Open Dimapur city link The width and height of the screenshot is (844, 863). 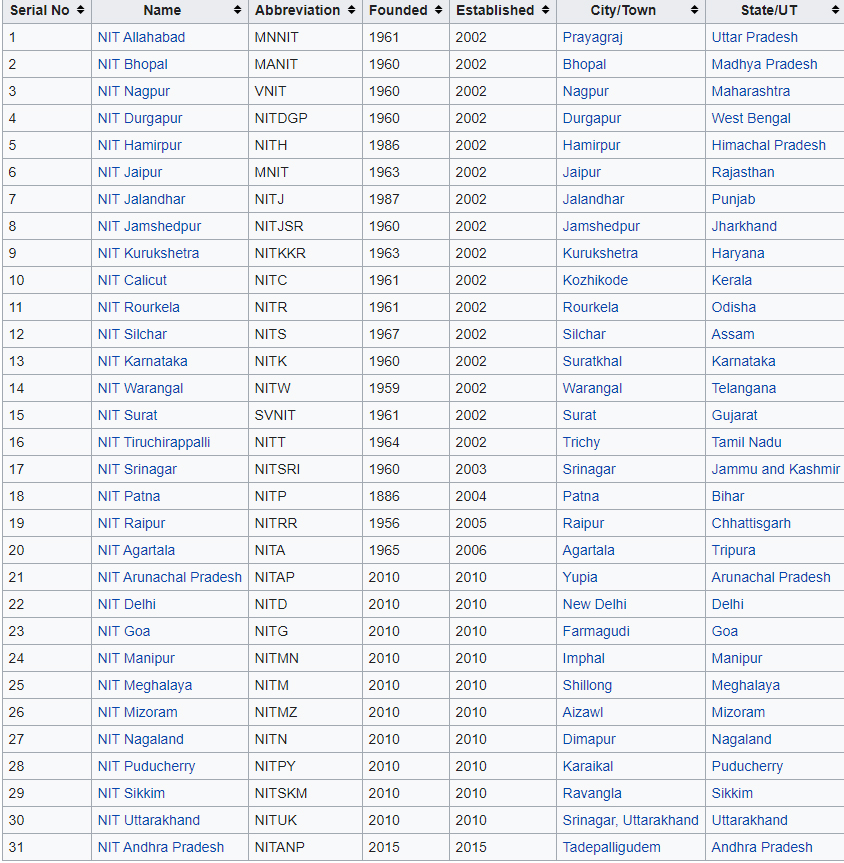coord(589,739)
